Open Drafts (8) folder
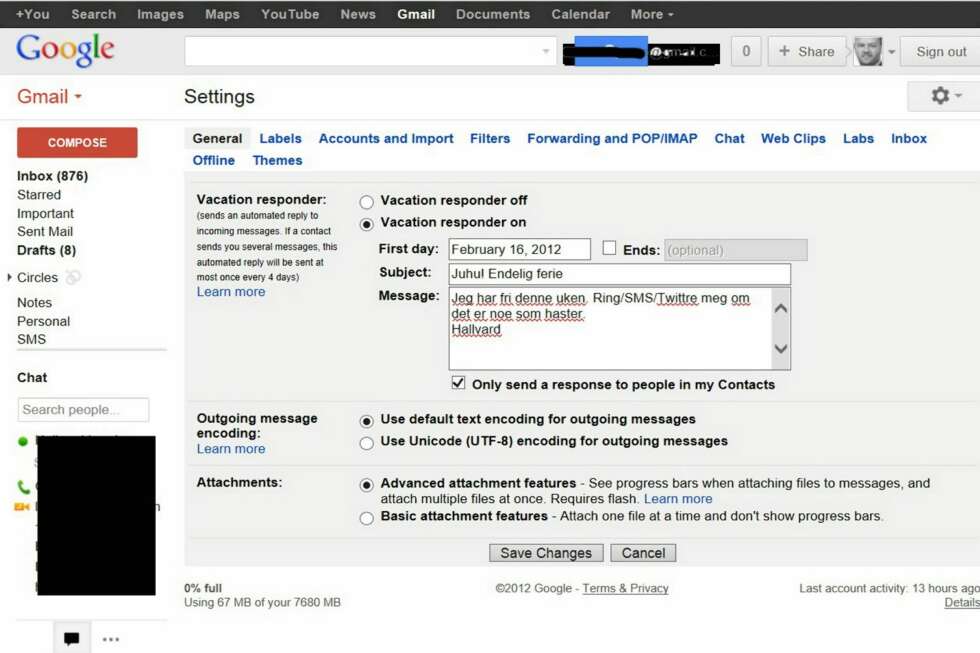 [46, 250]
